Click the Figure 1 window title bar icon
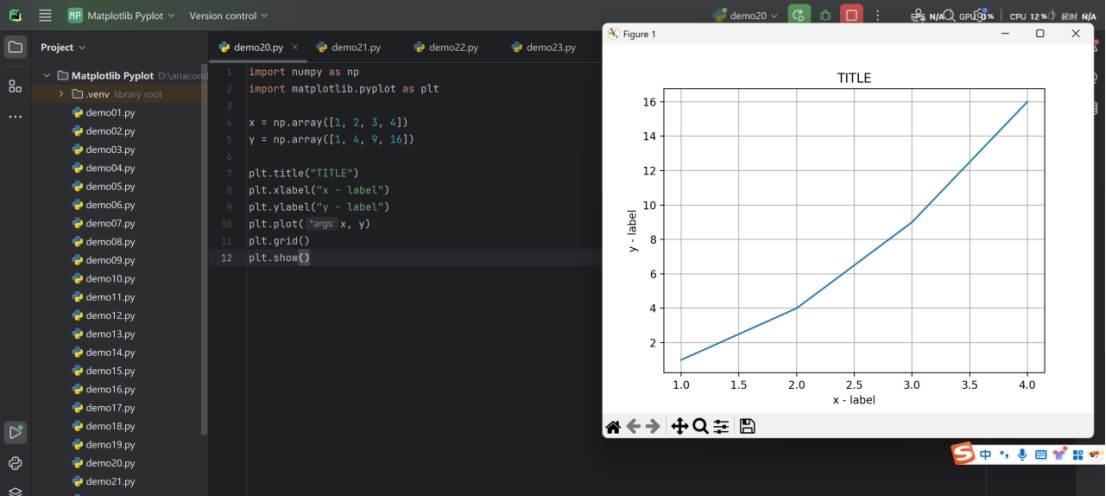This screenshot has width=1106, height=496. (613, 33)
